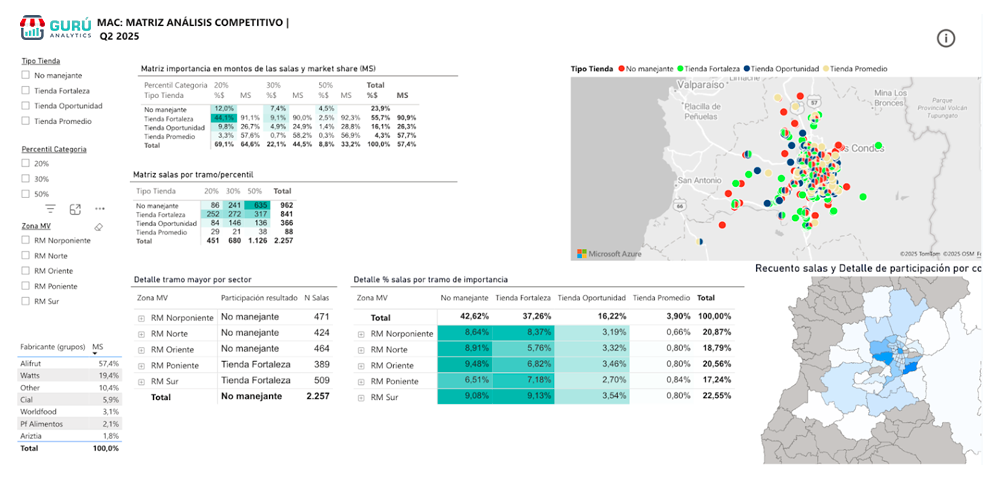Tick the 30% percentil checkbox
Screen dimensions: 997x477
[x=25, y=179]
